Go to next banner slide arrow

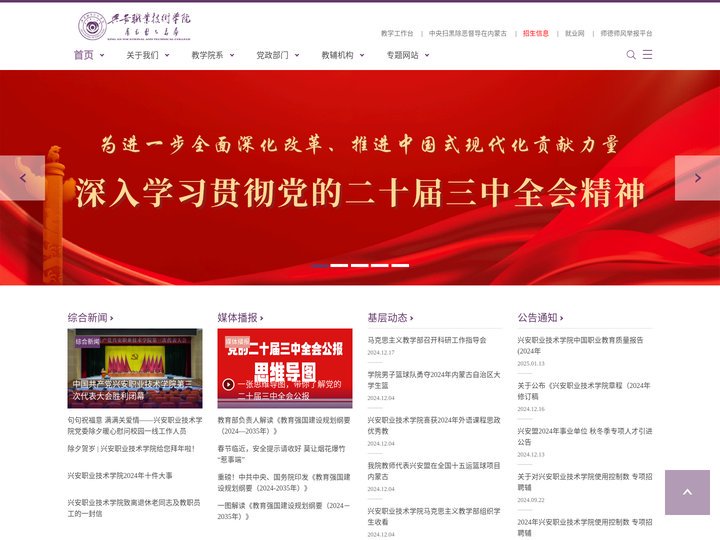[698, 178]
